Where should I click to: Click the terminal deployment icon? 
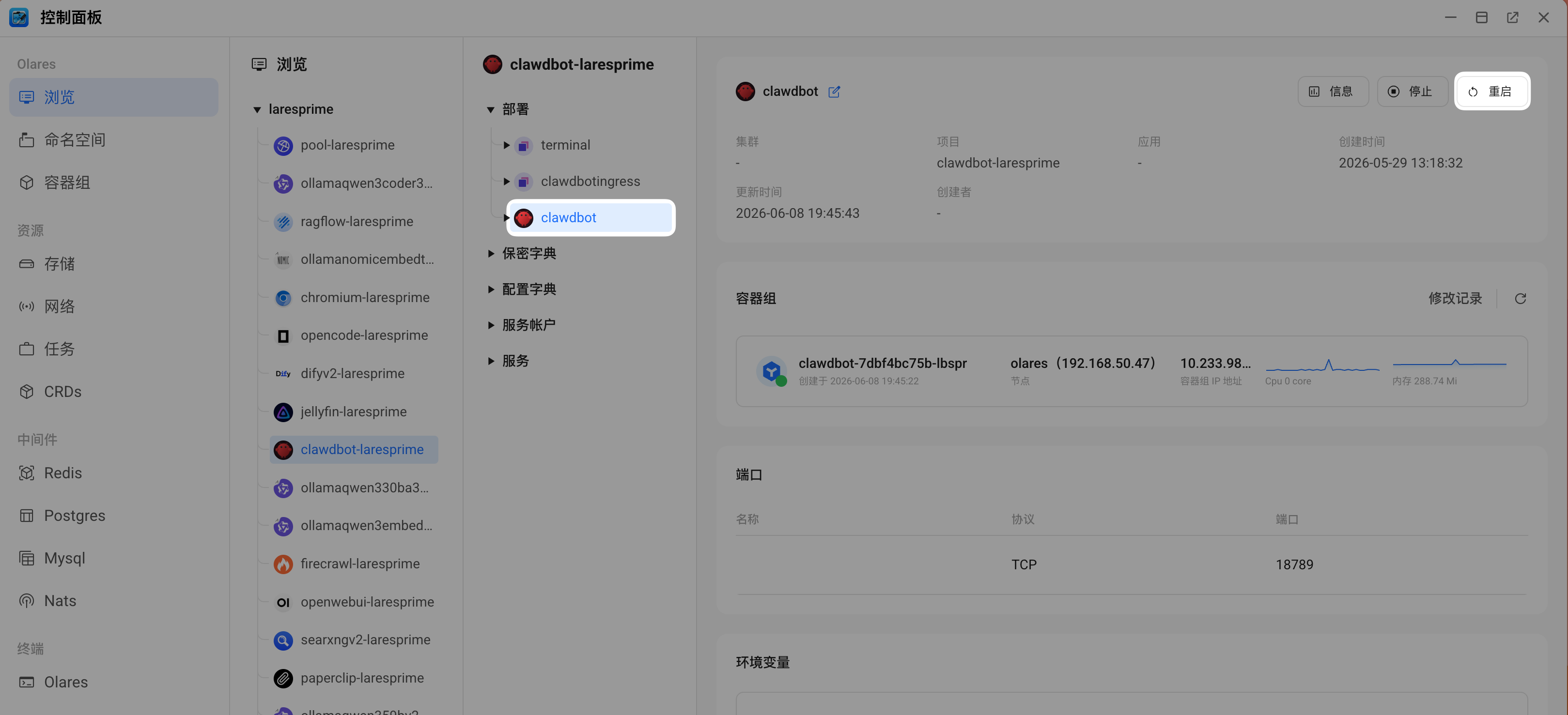click(x=523, y=145)
